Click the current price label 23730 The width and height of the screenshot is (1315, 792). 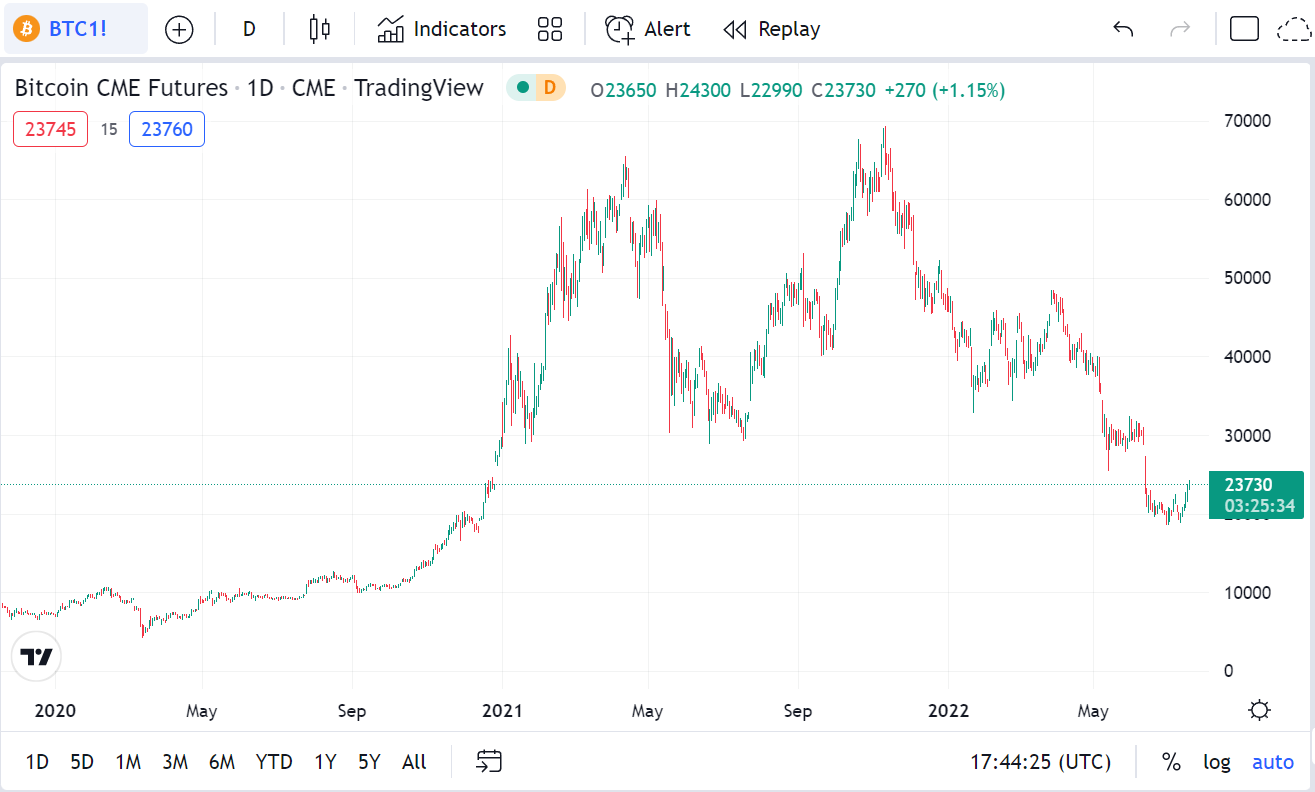(1256, 494)
